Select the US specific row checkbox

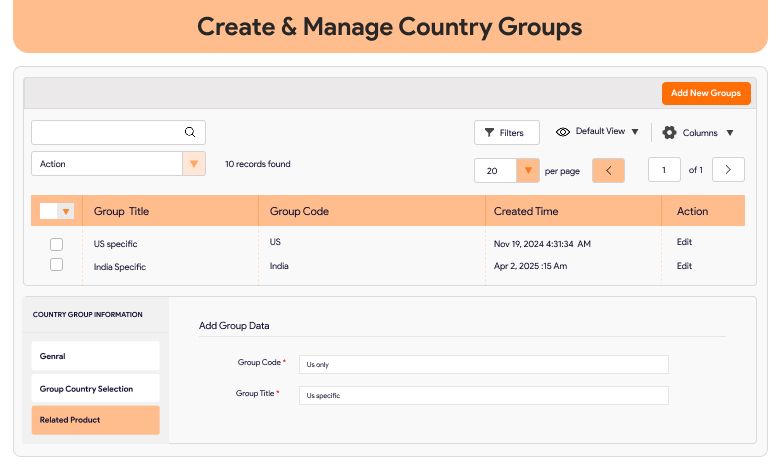pos(56,244)
